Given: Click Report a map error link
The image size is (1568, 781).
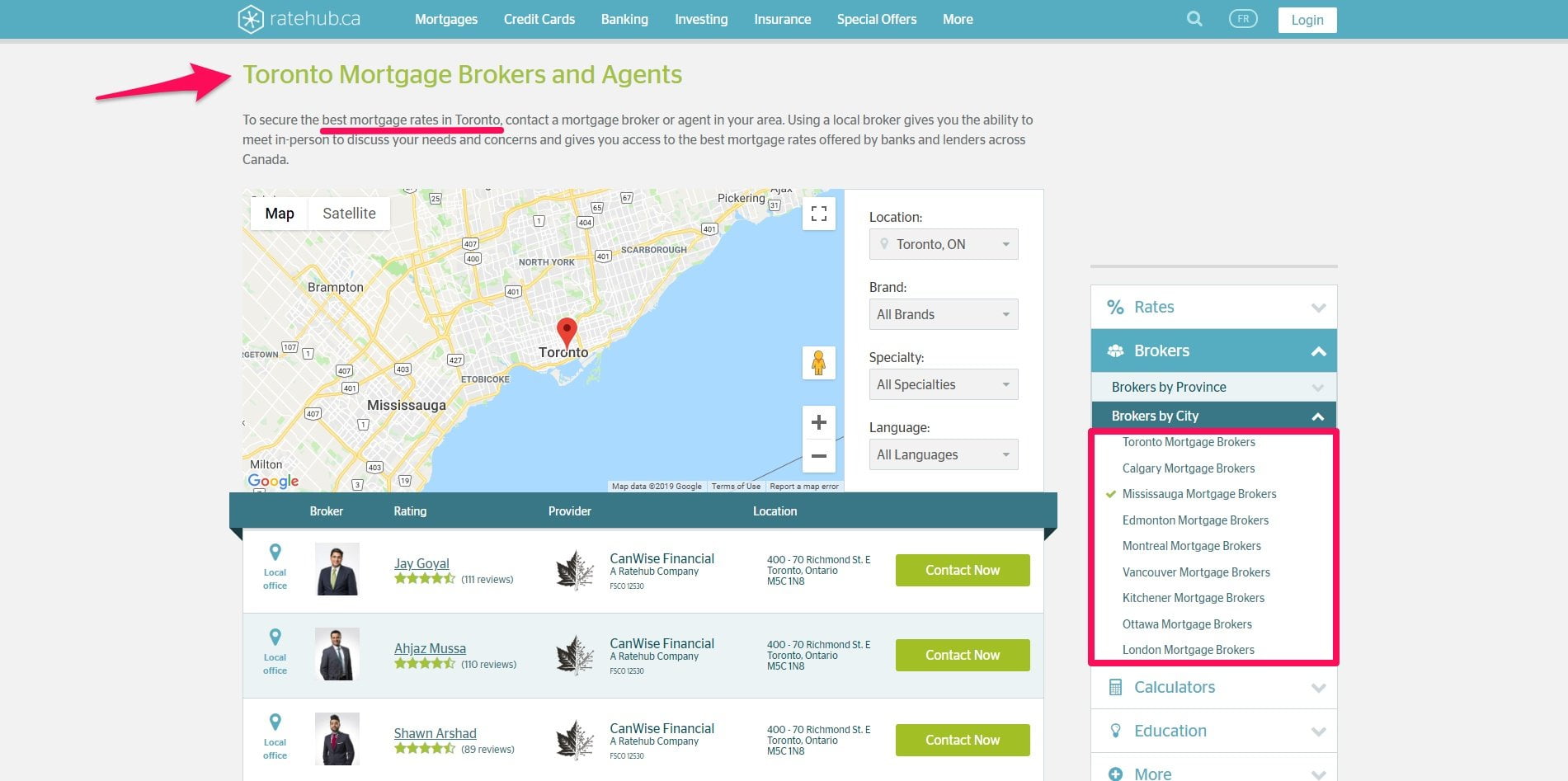Looking at the screenshot, I should (x=804, y=487).
